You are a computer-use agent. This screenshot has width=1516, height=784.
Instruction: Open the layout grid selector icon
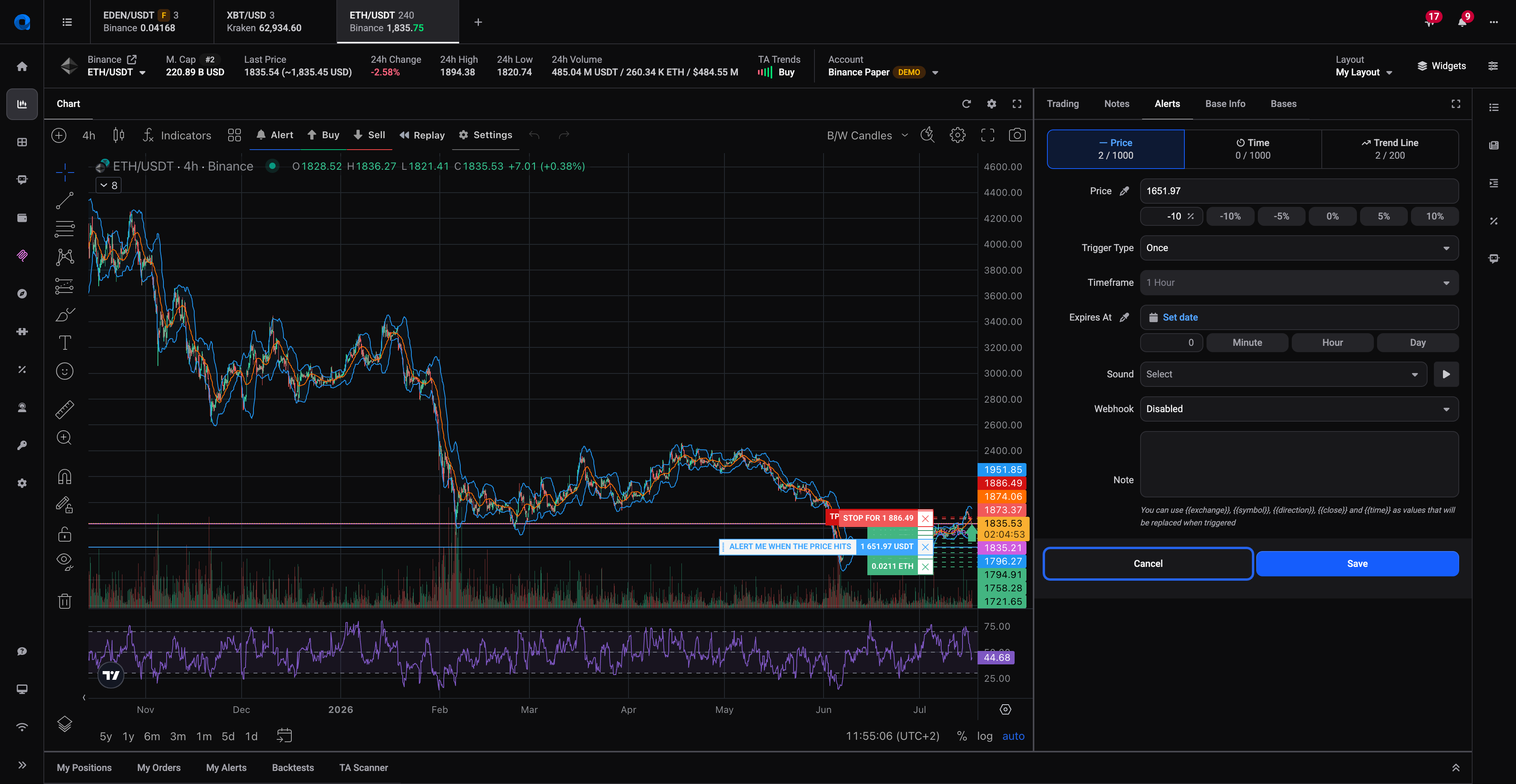tap(234, 135)
